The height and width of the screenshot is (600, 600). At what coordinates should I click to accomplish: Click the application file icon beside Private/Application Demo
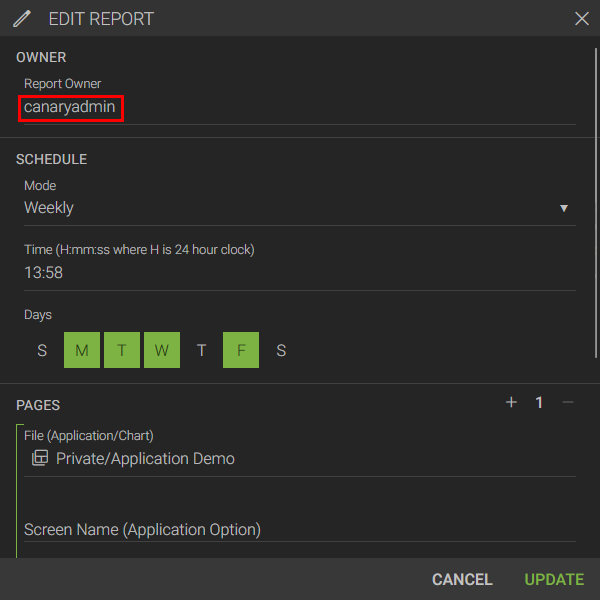coord(39,458)
